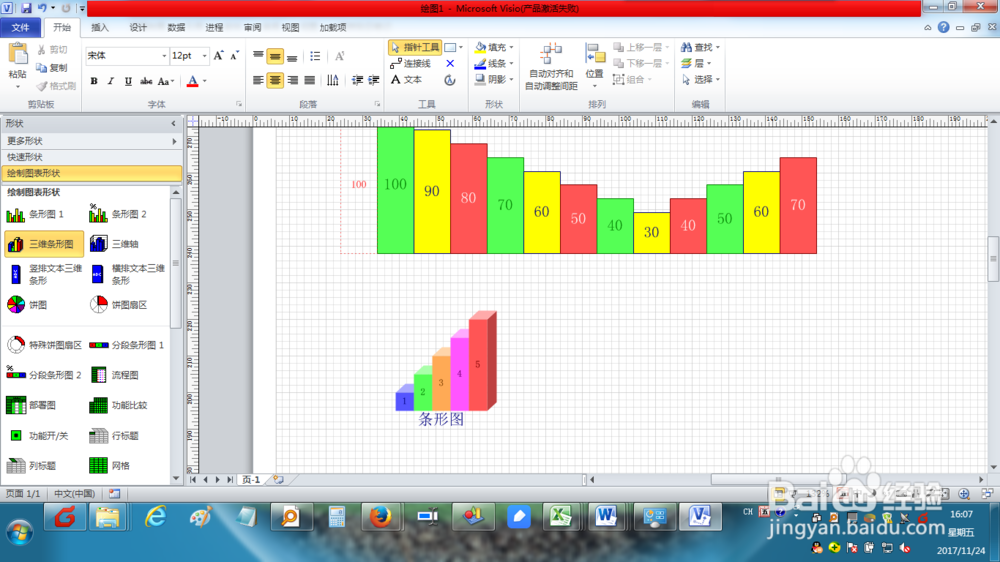Click the 文本 text tool button
Screen dimensions: 1000x562
tap(406, 80)
